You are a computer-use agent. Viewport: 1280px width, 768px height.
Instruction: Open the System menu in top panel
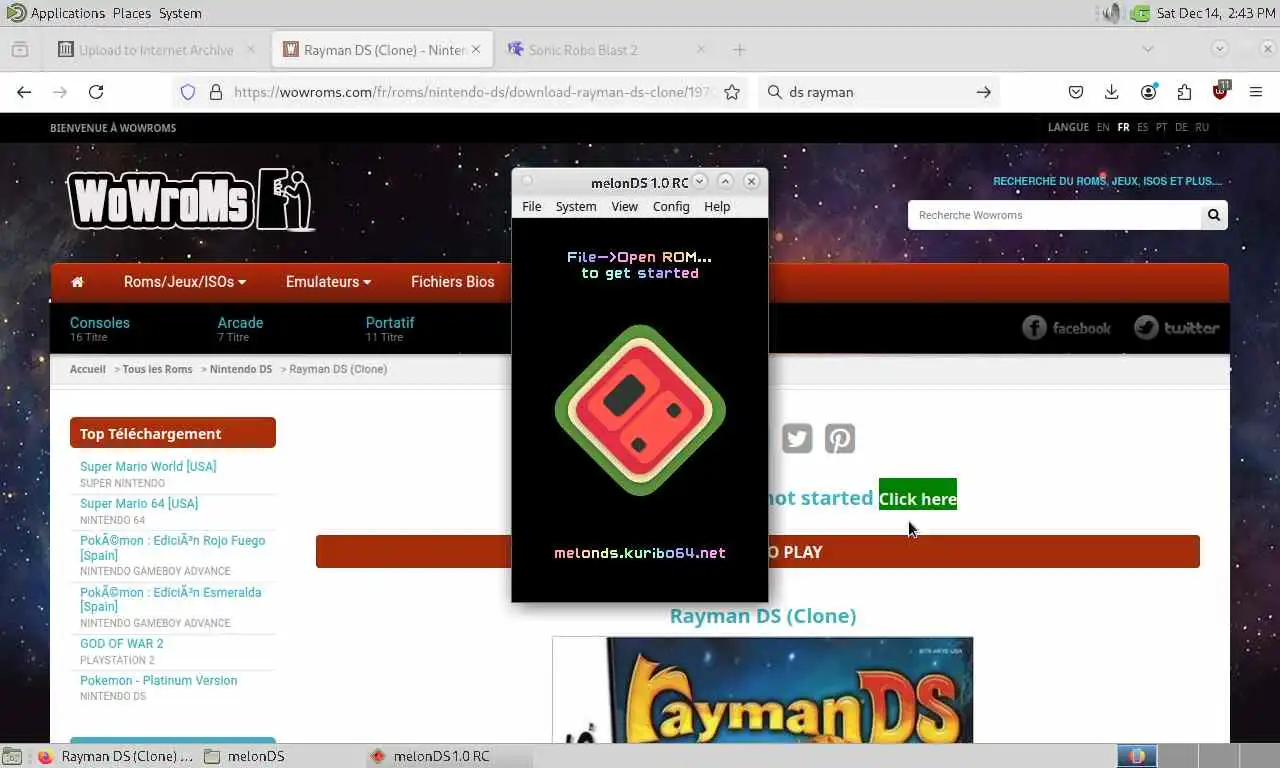click(180, 13)
